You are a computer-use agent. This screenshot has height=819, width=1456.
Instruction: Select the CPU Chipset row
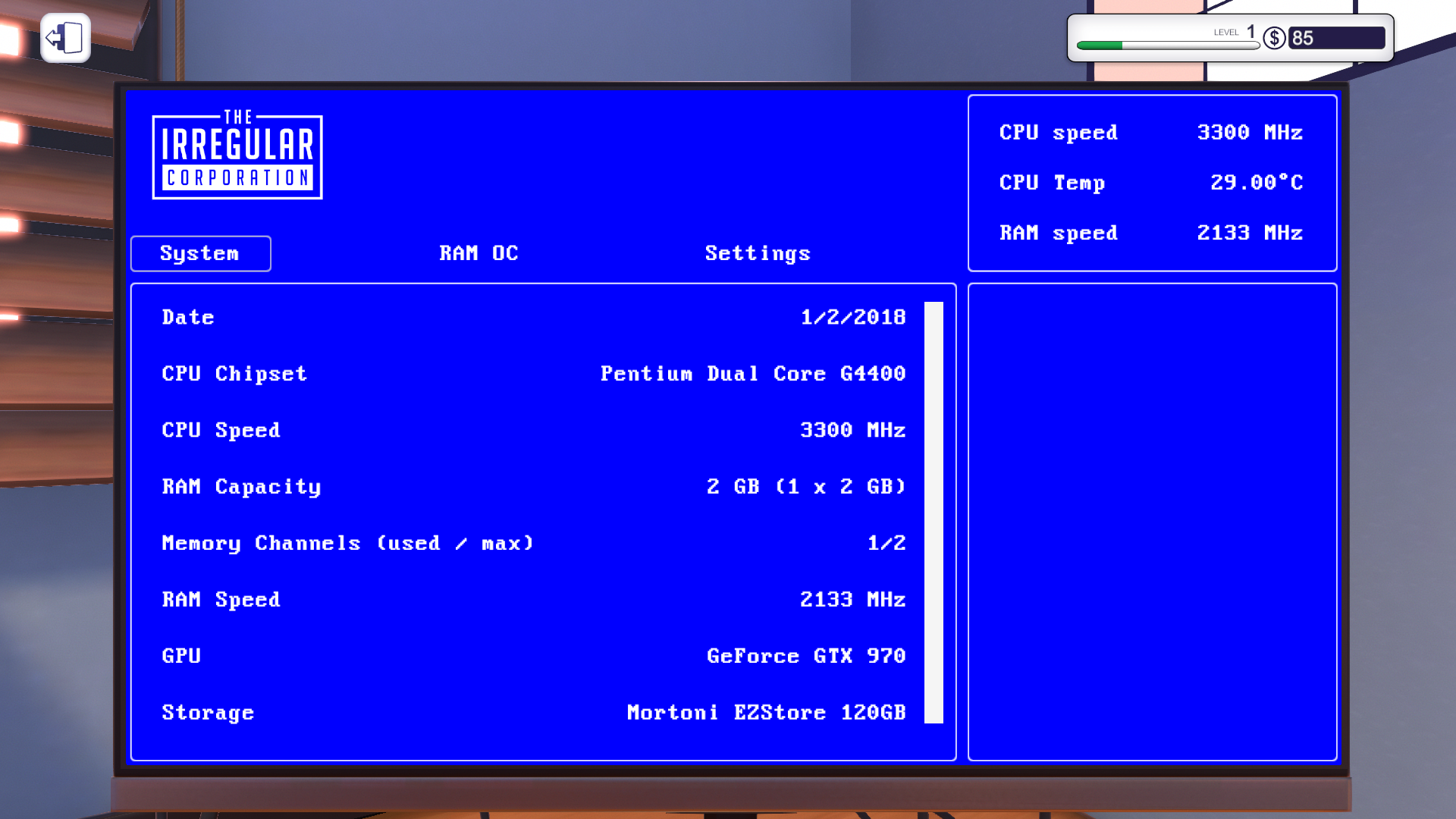pos(533,374)
